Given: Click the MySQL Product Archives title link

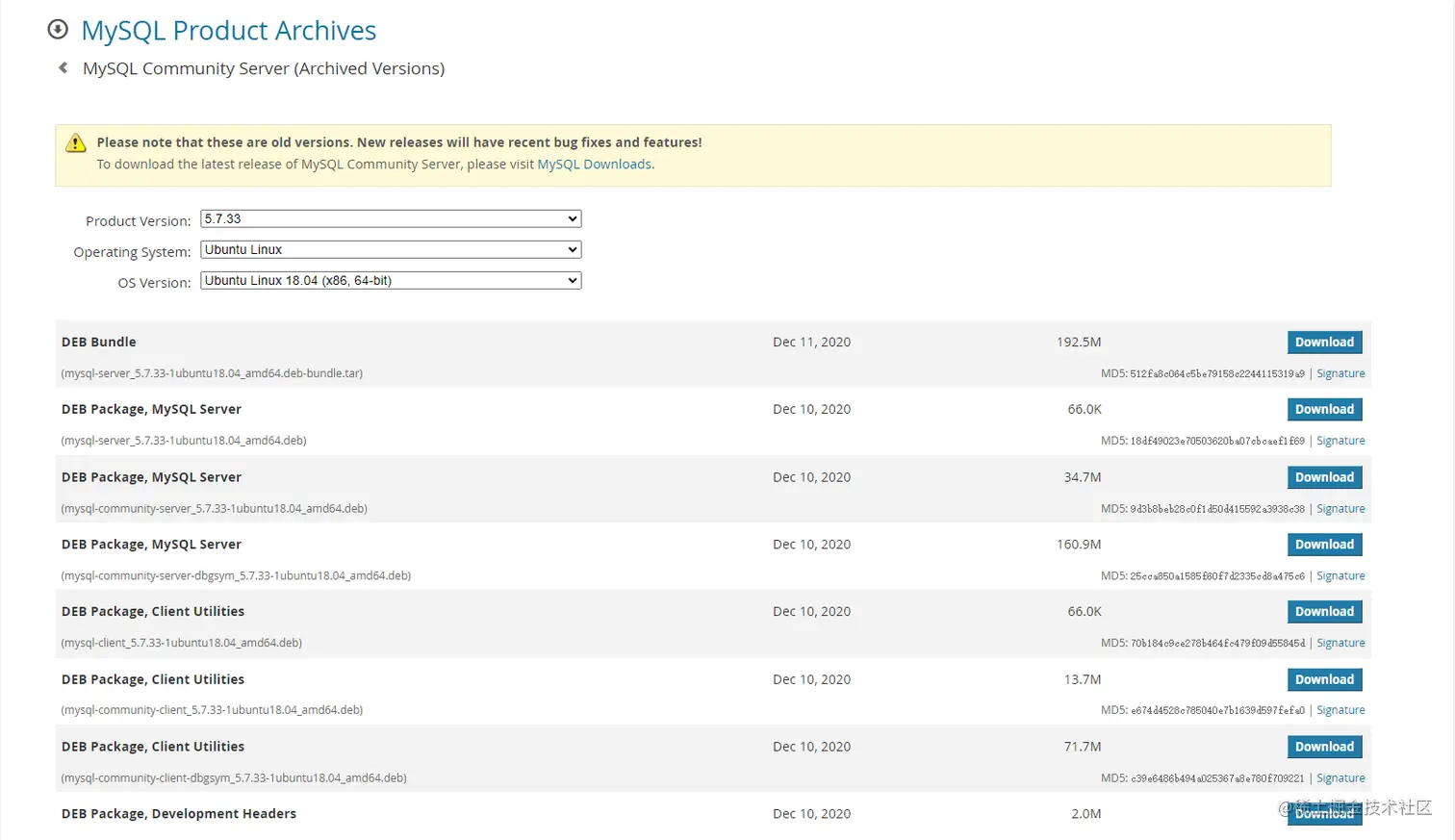Looking at the screenshot, I should coord(229,31).
